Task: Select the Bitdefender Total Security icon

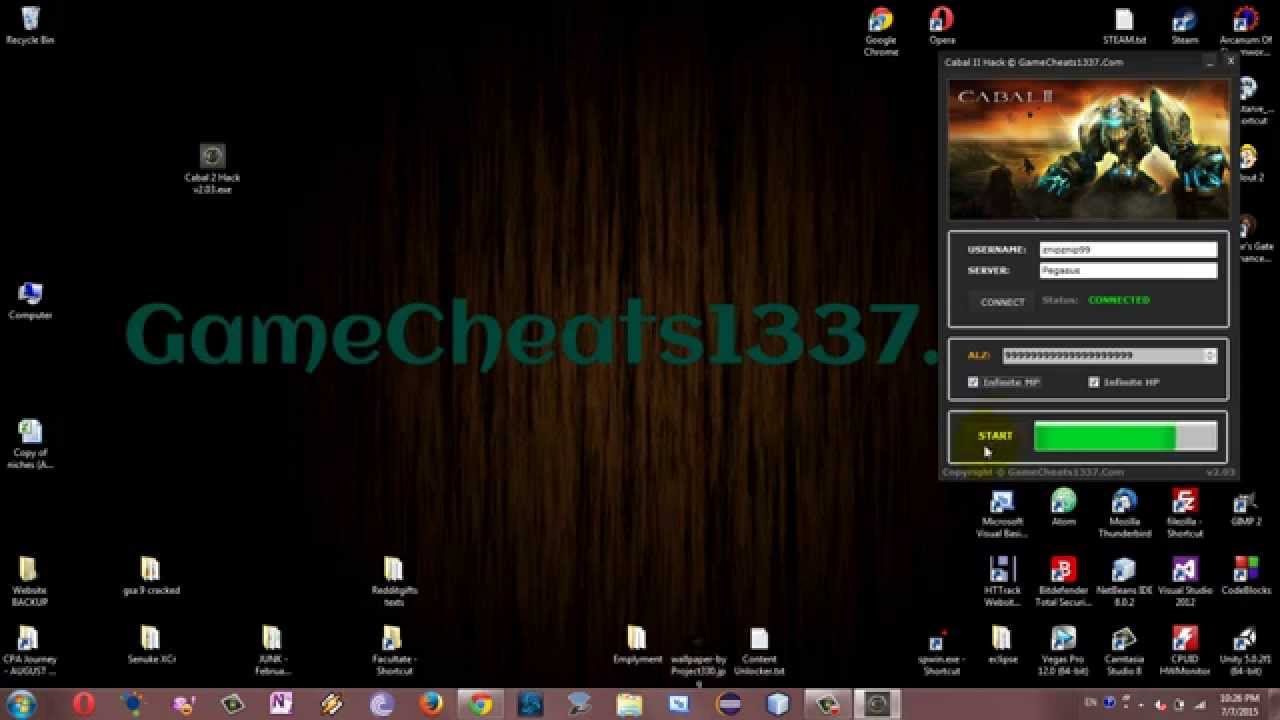Action: click(1064, 582)
